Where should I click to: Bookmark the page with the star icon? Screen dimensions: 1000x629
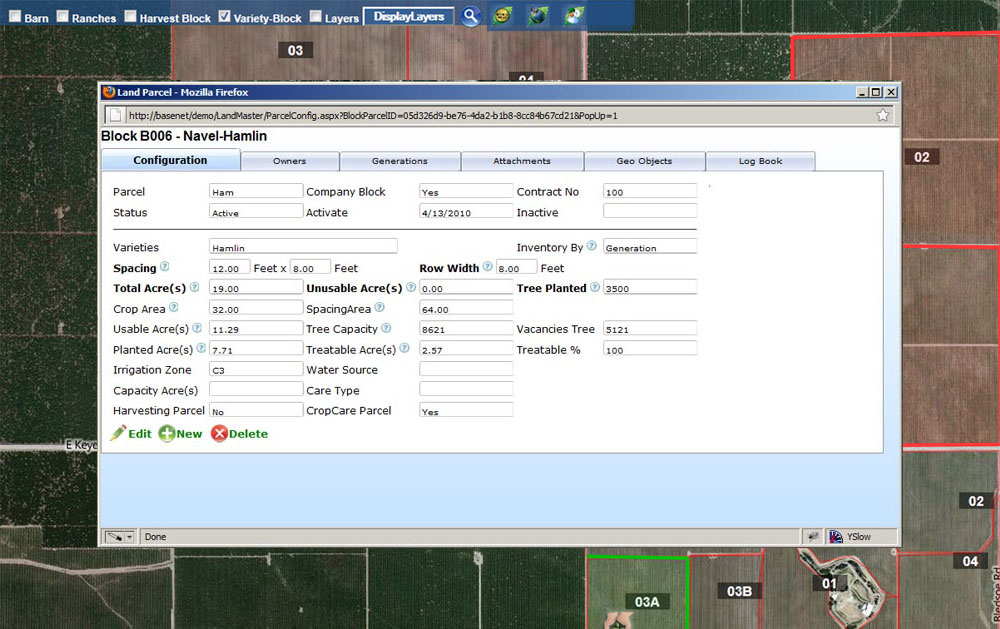point(883,115)
